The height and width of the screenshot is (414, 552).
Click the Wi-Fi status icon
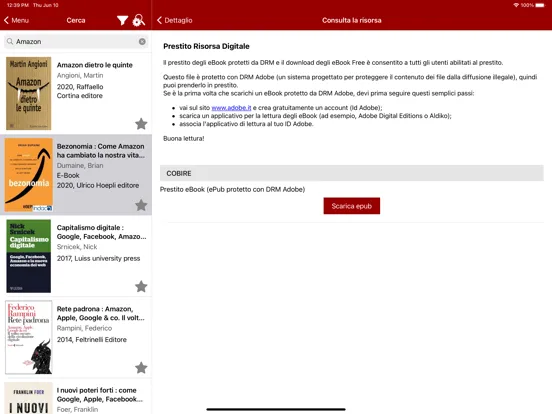516,5
